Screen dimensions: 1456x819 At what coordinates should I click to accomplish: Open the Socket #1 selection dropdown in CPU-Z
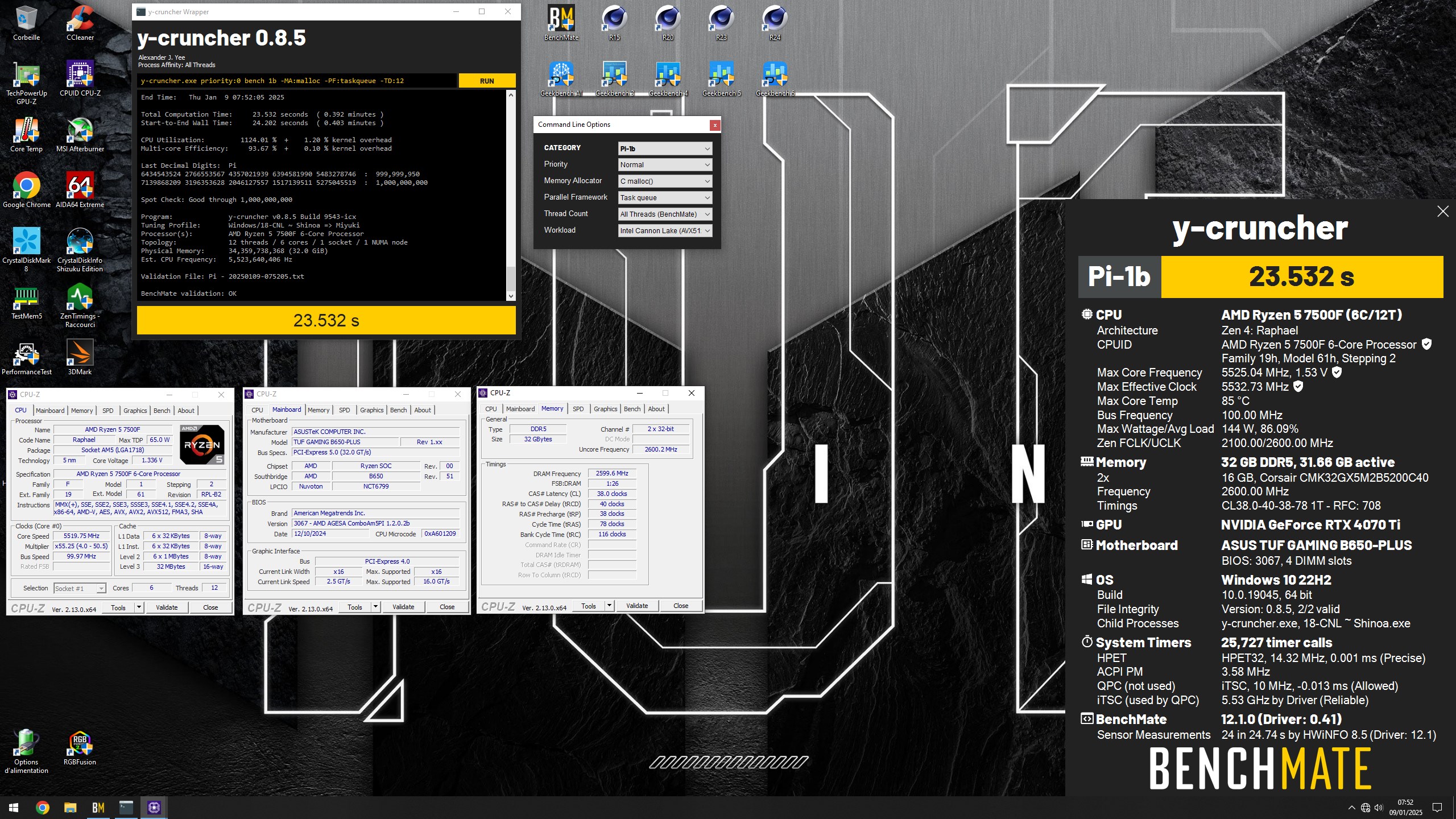click(80, 588)
